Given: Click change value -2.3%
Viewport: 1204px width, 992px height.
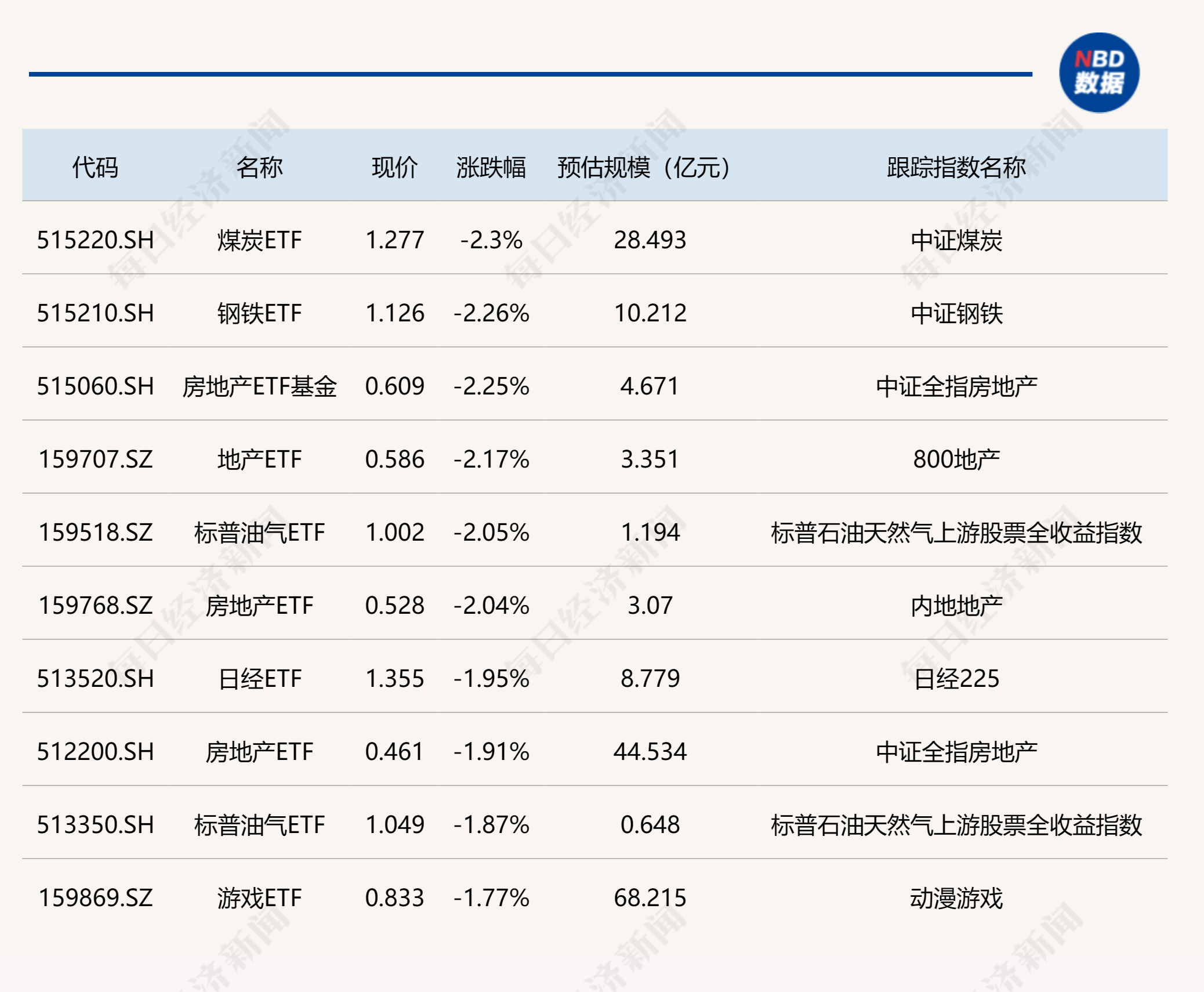Looking at the screenshot, I should click(x=491, y=240).
